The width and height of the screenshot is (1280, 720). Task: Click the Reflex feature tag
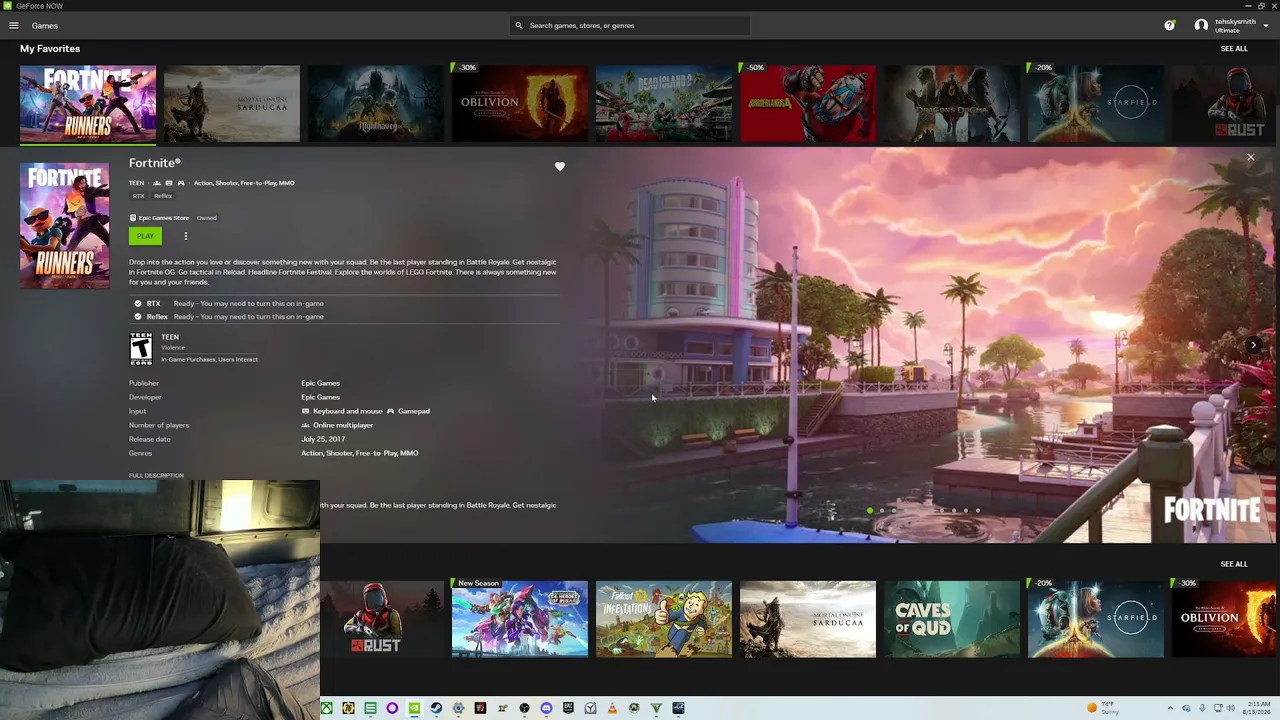(163, 196)
